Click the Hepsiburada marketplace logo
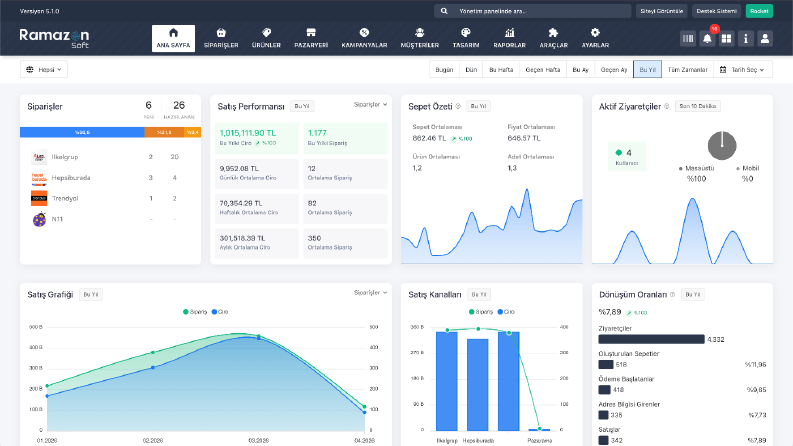This screenshot has height=446, width=793. (x=39, y=178)
